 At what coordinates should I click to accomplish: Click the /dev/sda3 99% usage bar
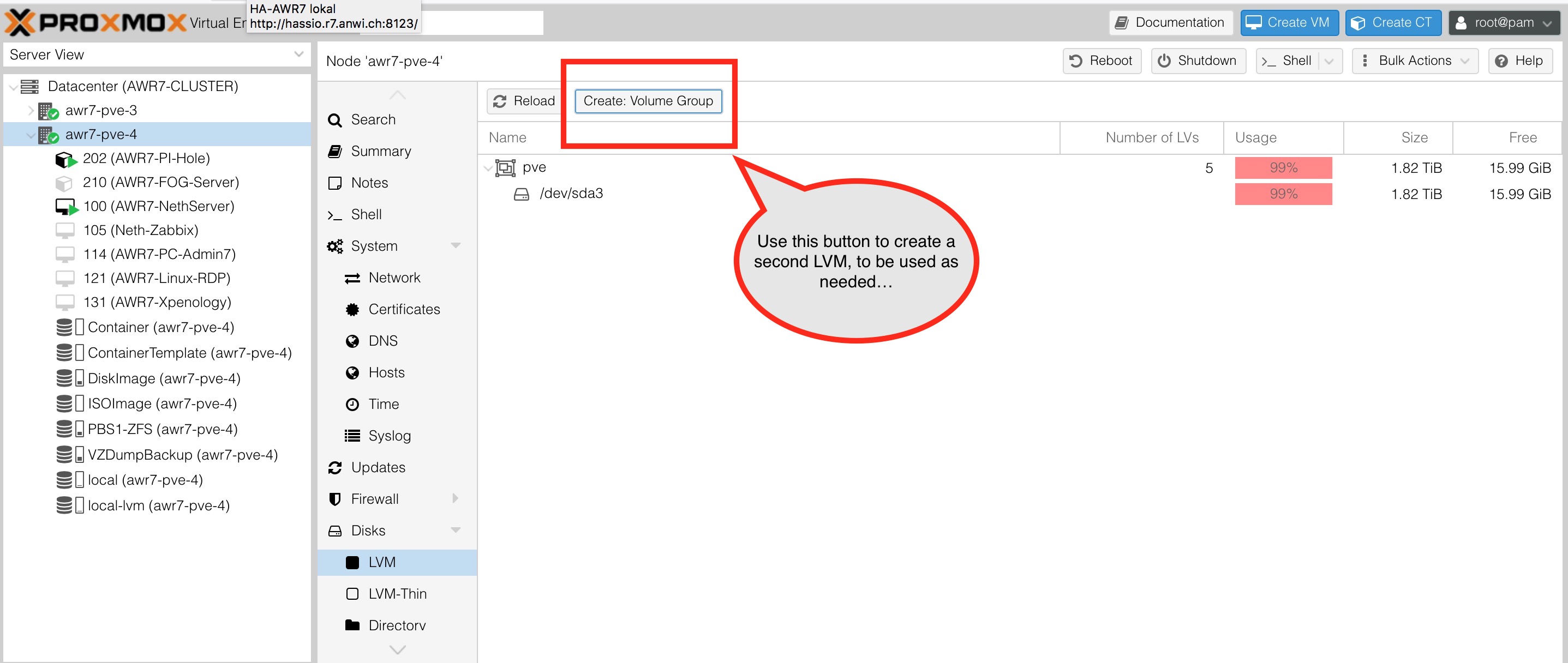click(1283, 194)
